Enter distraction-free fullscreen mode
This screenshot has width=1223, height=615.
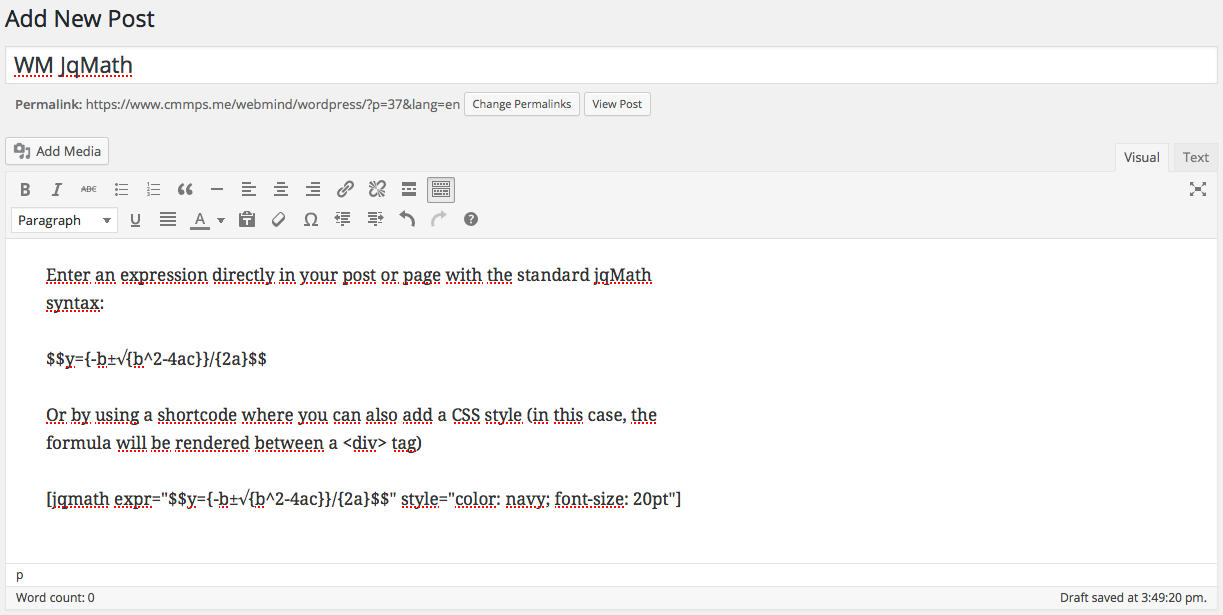[x=1197, y=189]
